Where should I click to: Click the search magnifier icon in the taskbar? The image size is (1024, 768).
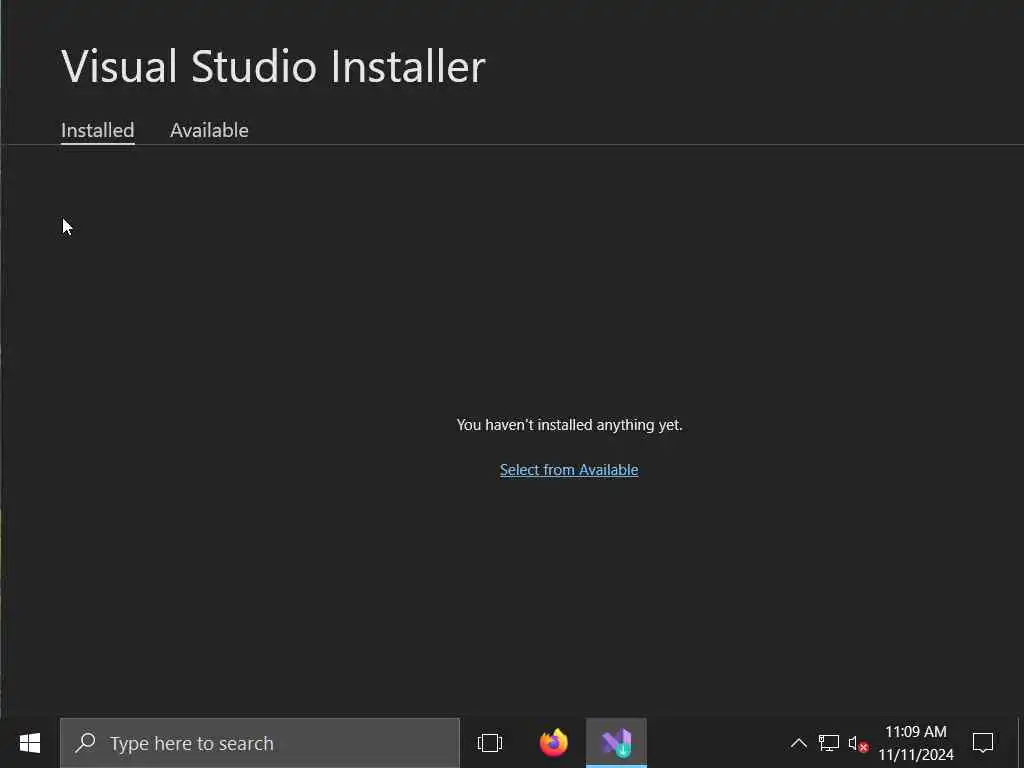[86, 743]
